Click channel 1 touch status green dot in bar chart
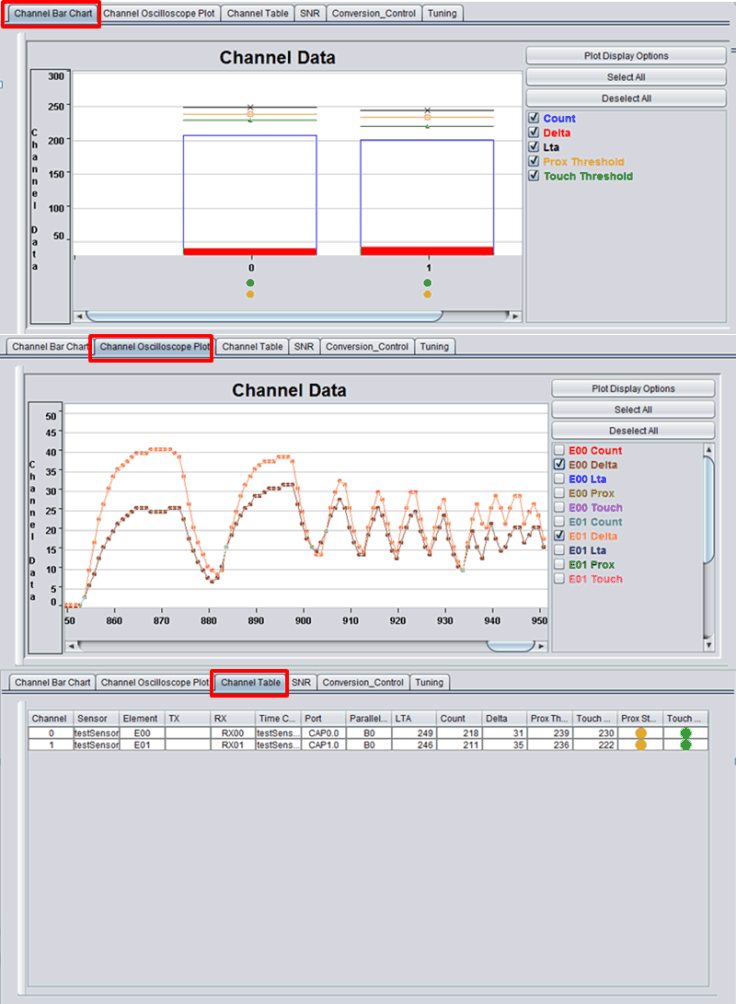 427,283
